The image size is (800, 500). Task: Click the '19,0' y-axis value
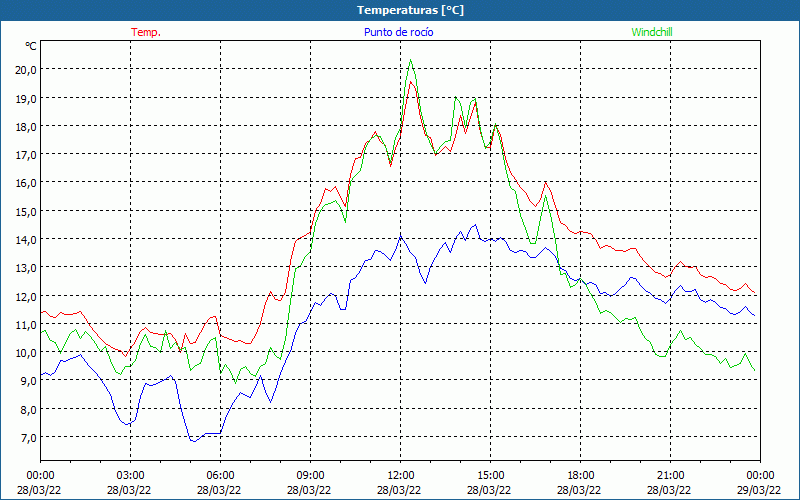click(x=26, y=98)
